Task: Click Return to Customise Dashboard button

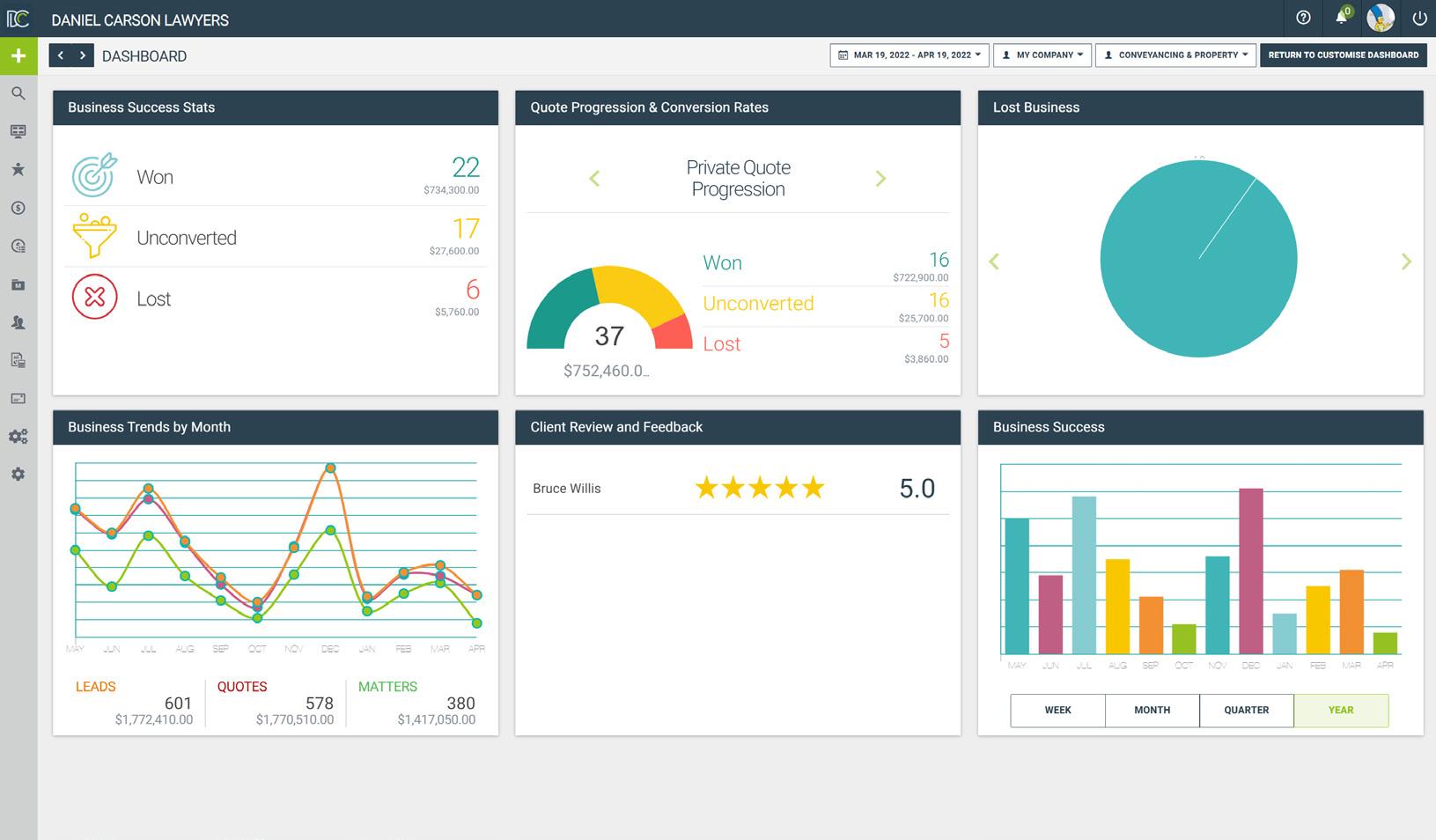Action: (x=1343, y=55)
